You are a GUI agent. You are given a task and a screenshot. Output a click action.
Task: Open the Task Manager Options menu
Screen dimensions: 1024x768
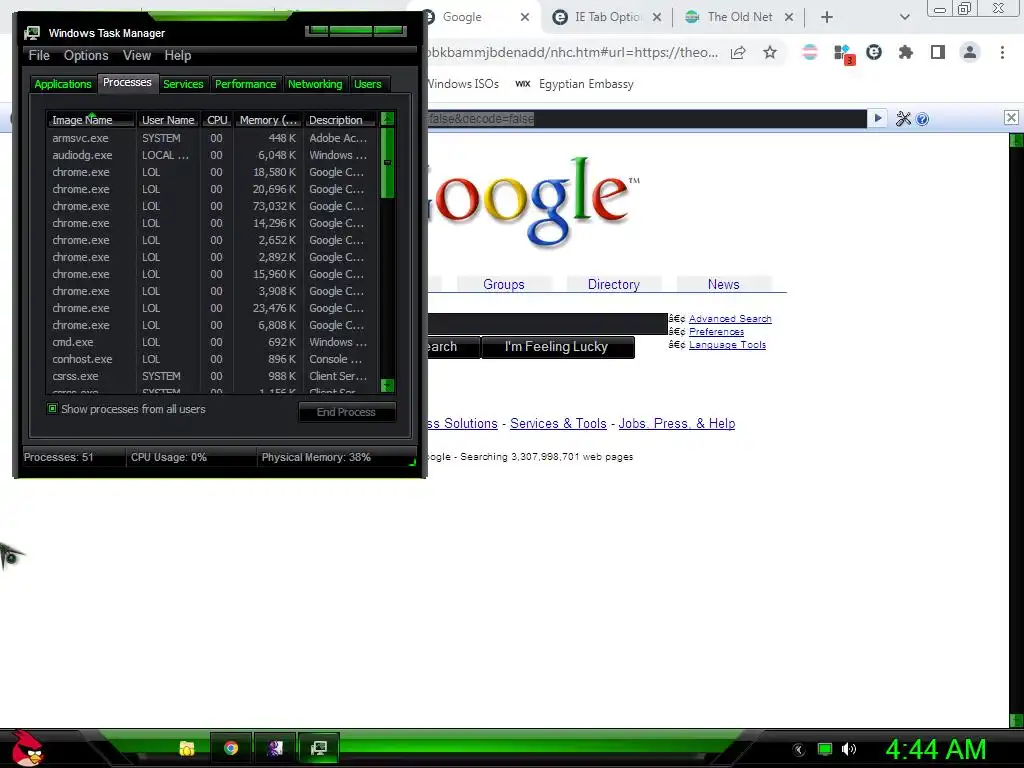(x=86, y=56)
